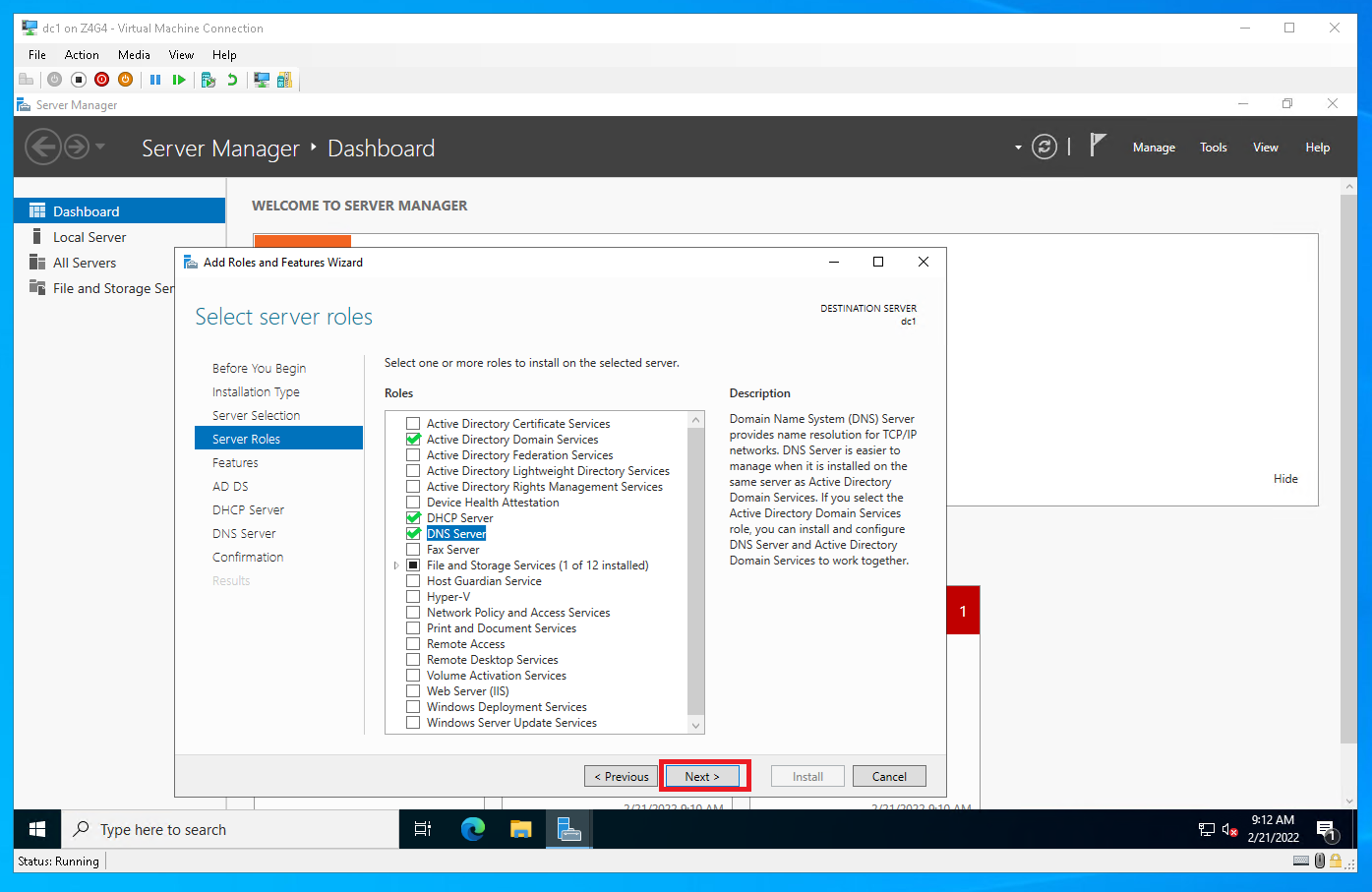Expand File and Storage Services role
The width and height of the screenshot is (1372, 892).
[x=396, y=565]
